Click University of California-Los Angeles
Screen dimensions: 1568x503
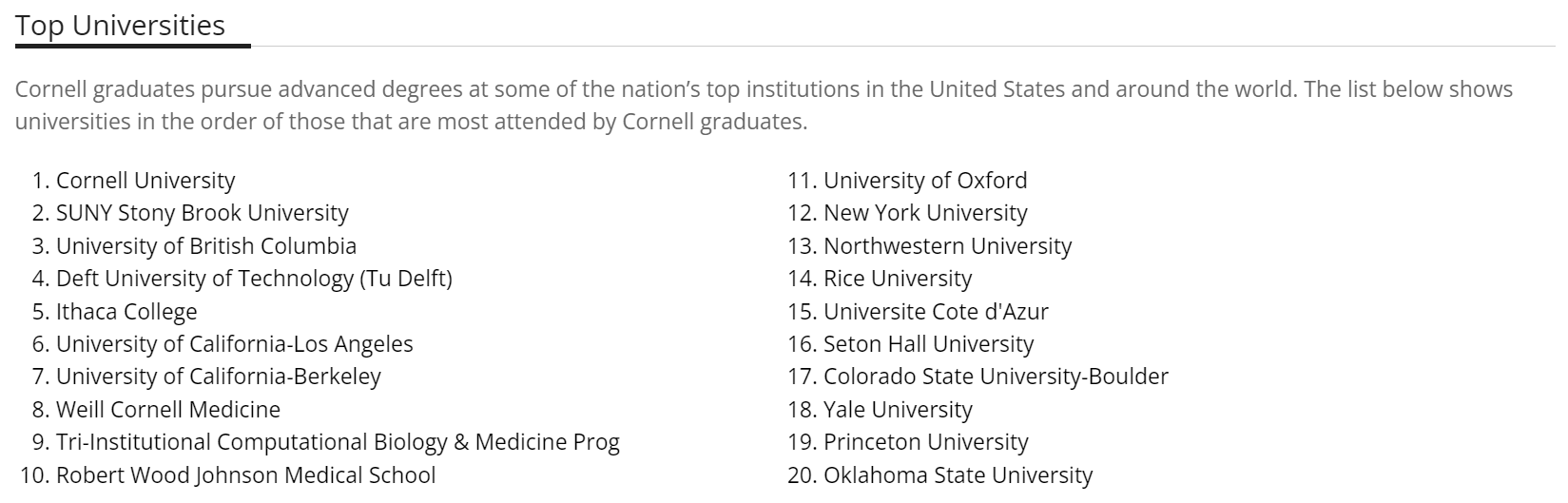coord(235,344)
